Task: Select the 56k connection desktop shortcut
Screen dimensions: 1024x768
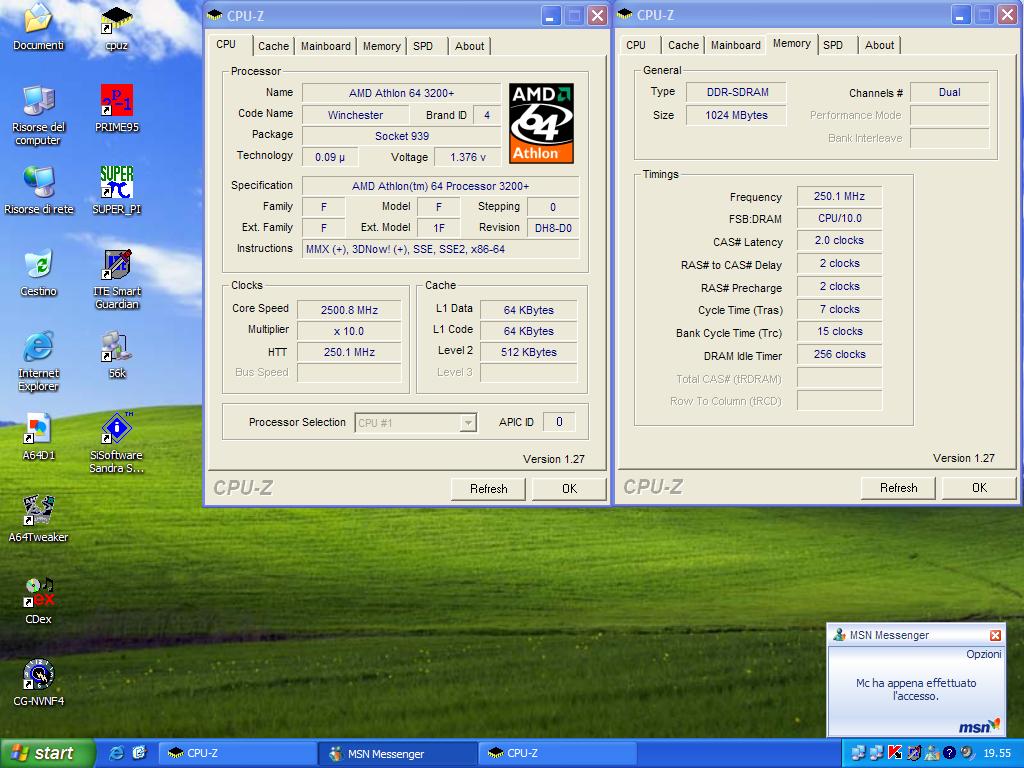Action: point(117,355)
